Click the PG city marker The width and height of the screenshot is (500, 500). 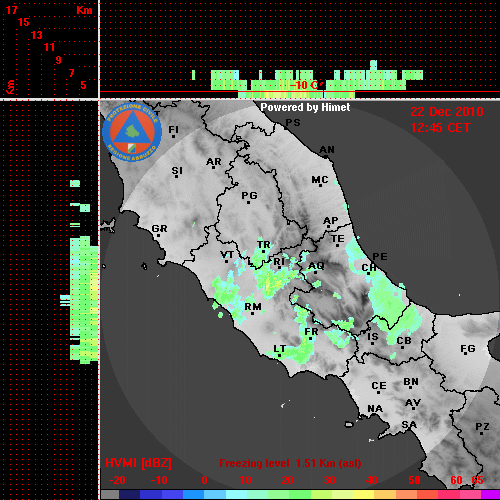coord(248,202)
